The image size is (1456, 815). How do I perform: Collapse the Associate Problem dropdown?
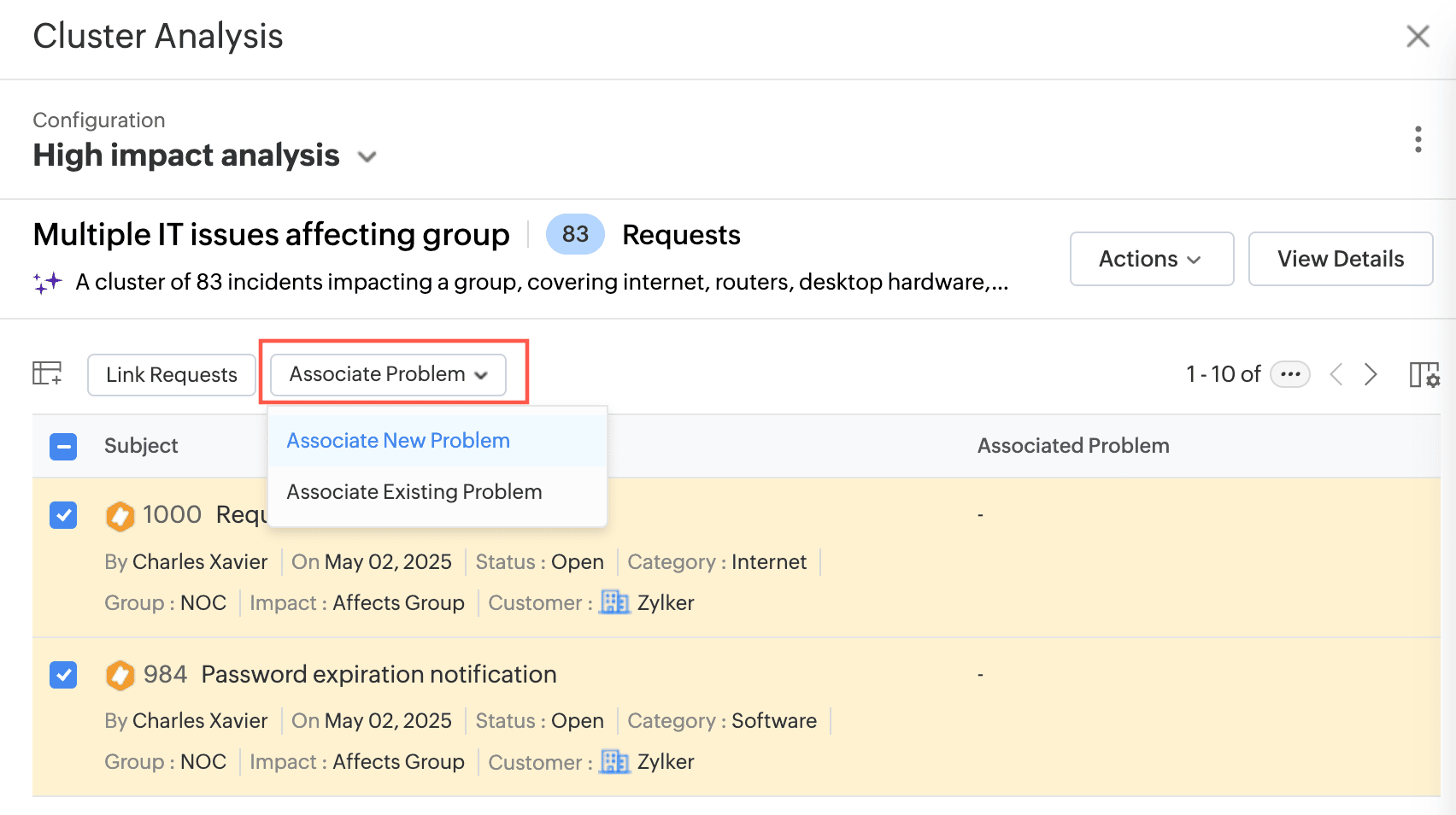tap(389, 374)
